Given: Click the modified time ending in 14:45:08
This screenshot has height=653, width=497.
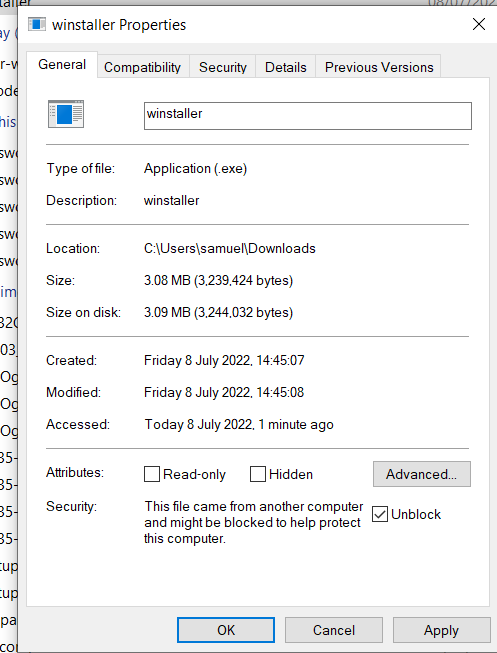Looking at the screenshot, I should (x=224, y=392).
